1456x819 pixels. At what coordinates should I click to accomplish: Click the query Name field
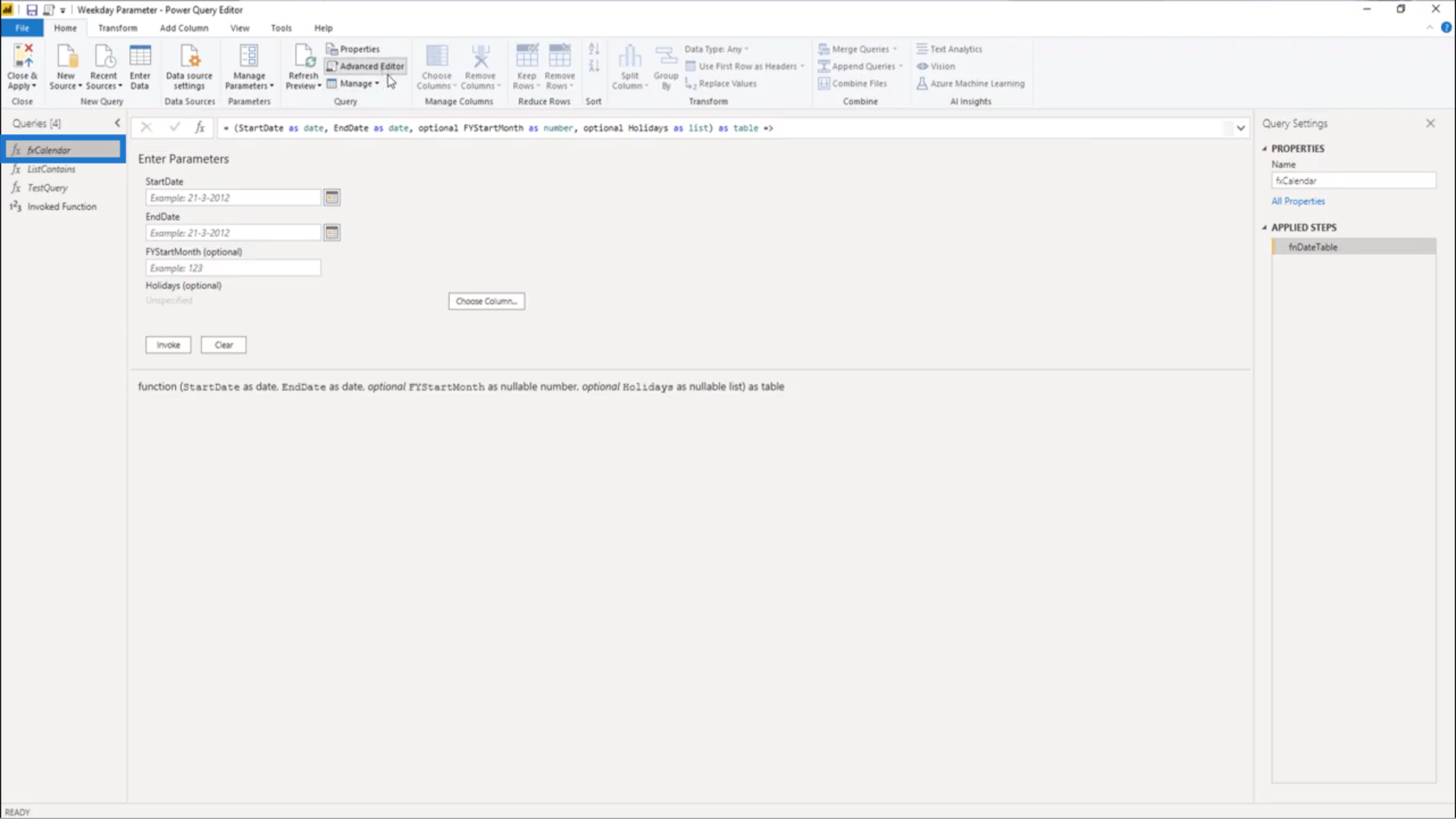1353,181
